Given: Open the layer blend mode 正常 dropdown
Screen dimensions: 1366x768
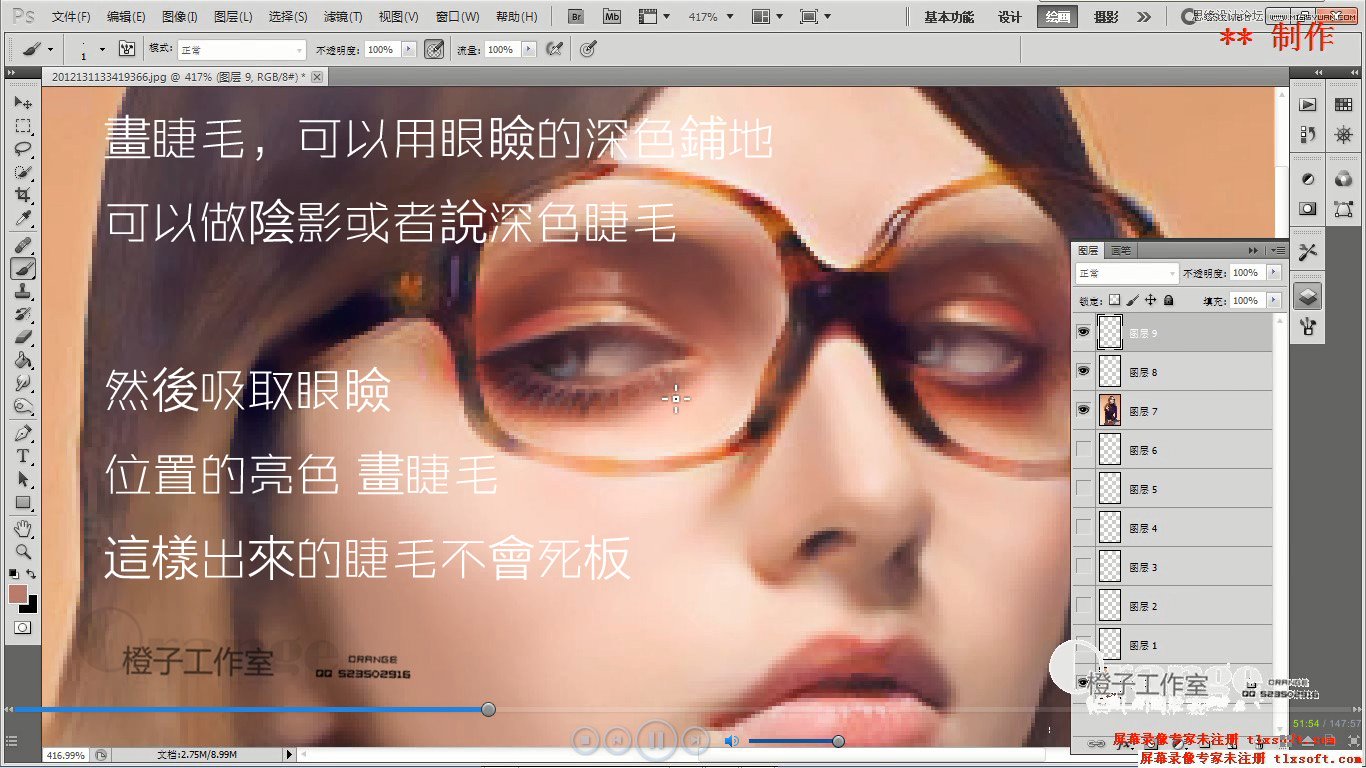Looking at the screenshot, I should 1127,272.
